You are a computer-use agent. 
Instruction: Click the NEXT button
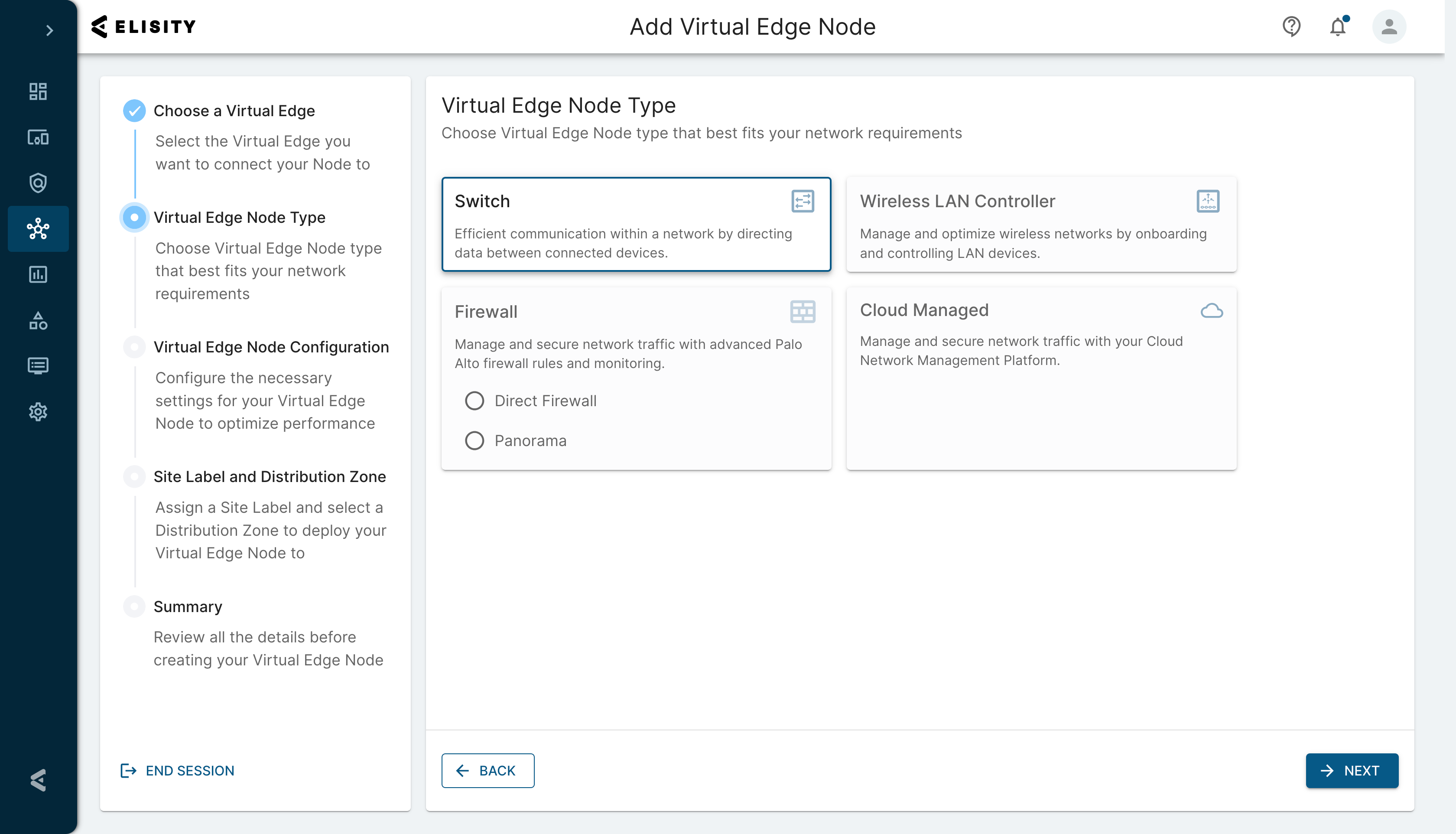click(x=1352, y=770)
